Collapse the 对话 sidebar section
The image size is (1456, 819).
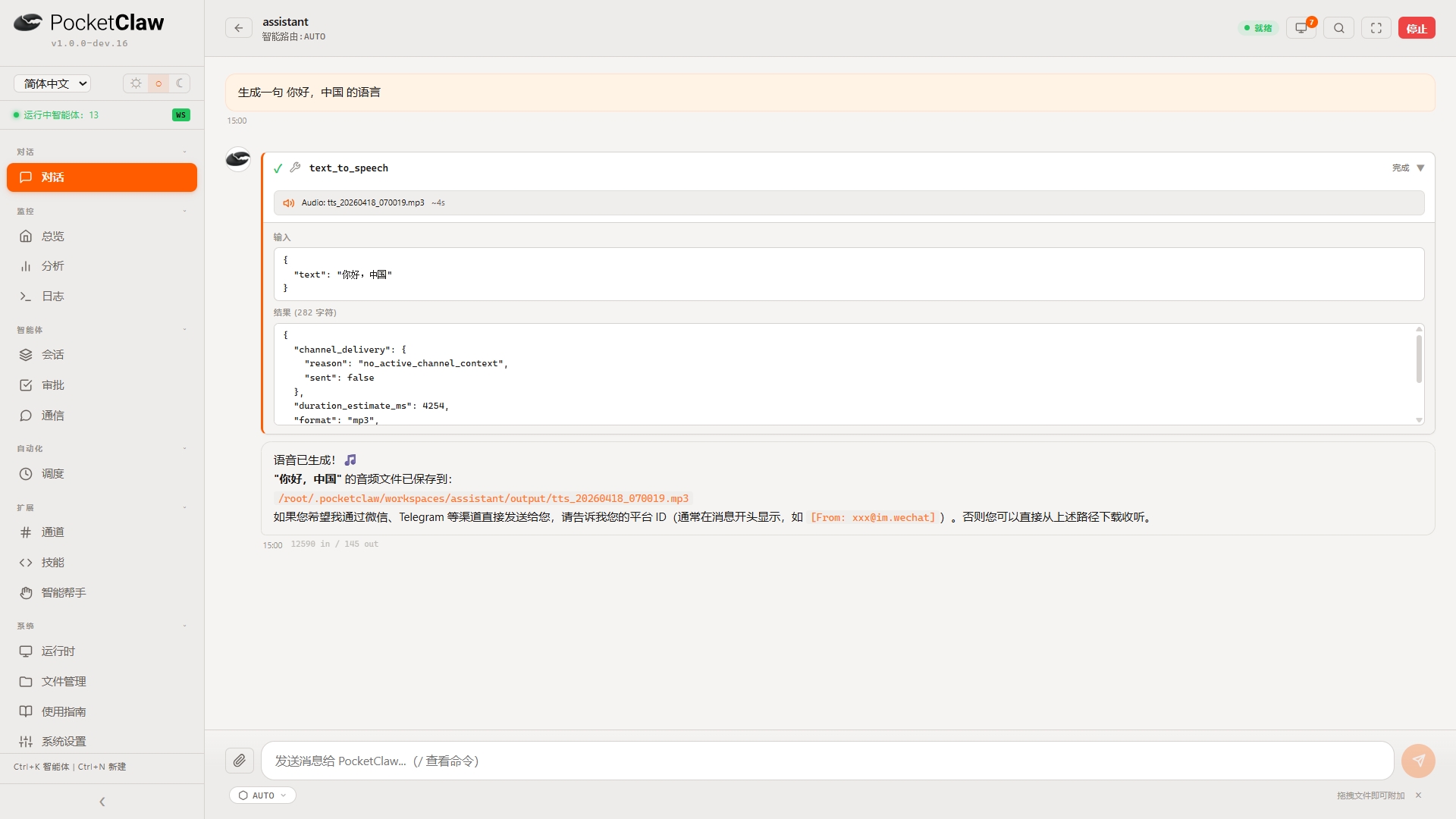coord(184,152)
